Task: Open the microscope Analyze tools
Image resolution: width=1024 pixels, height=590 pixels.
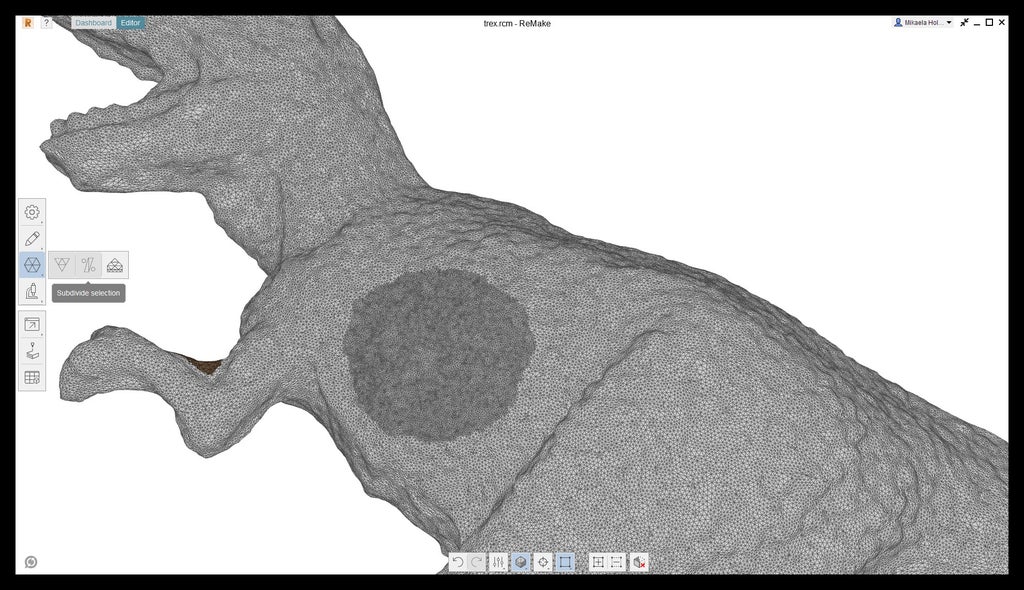Action: click(x=32, y=291)
